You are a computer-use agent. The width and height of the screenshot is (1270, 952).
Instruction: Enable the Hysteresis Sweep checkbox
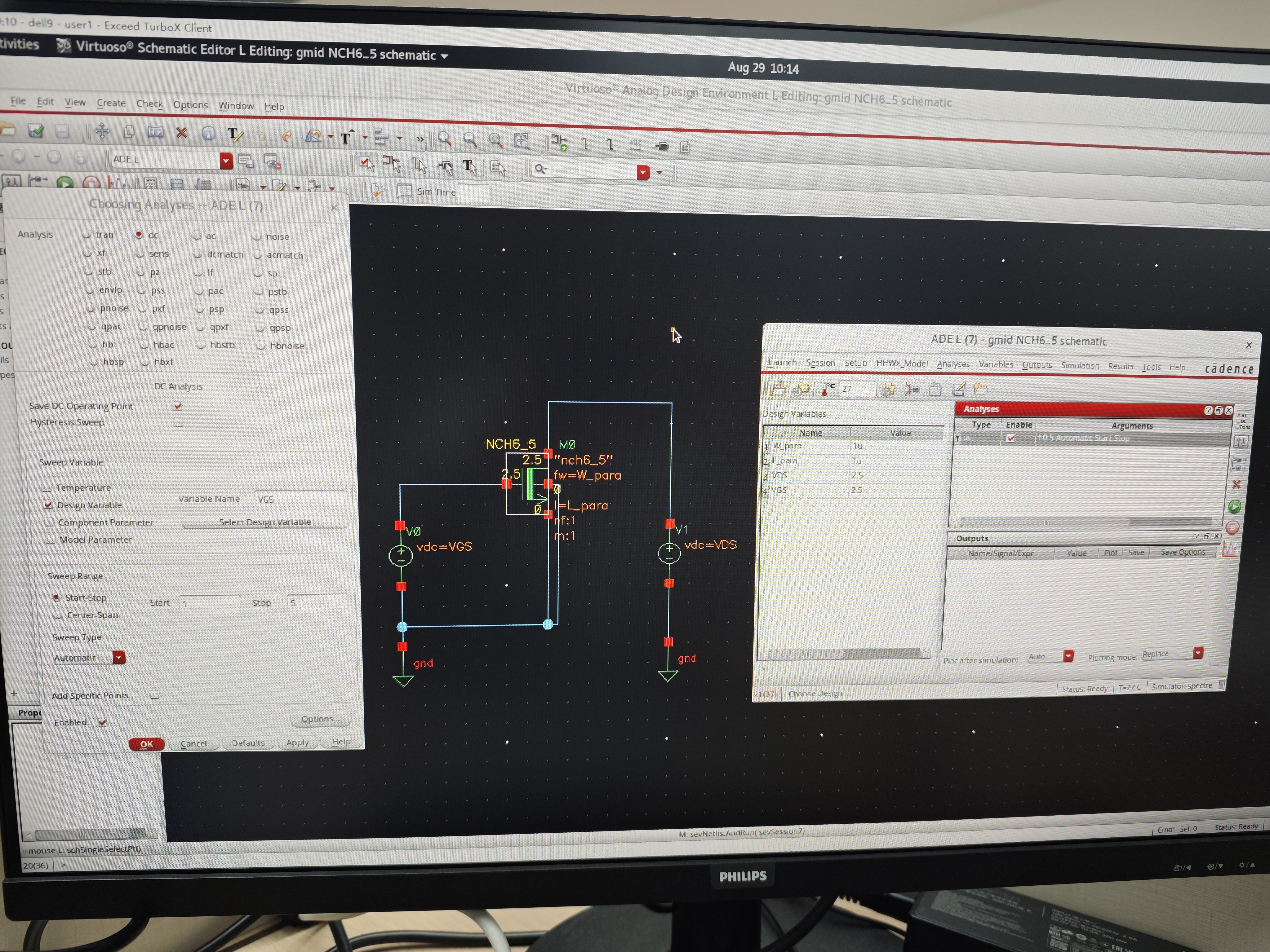click(x=179, y=422)
